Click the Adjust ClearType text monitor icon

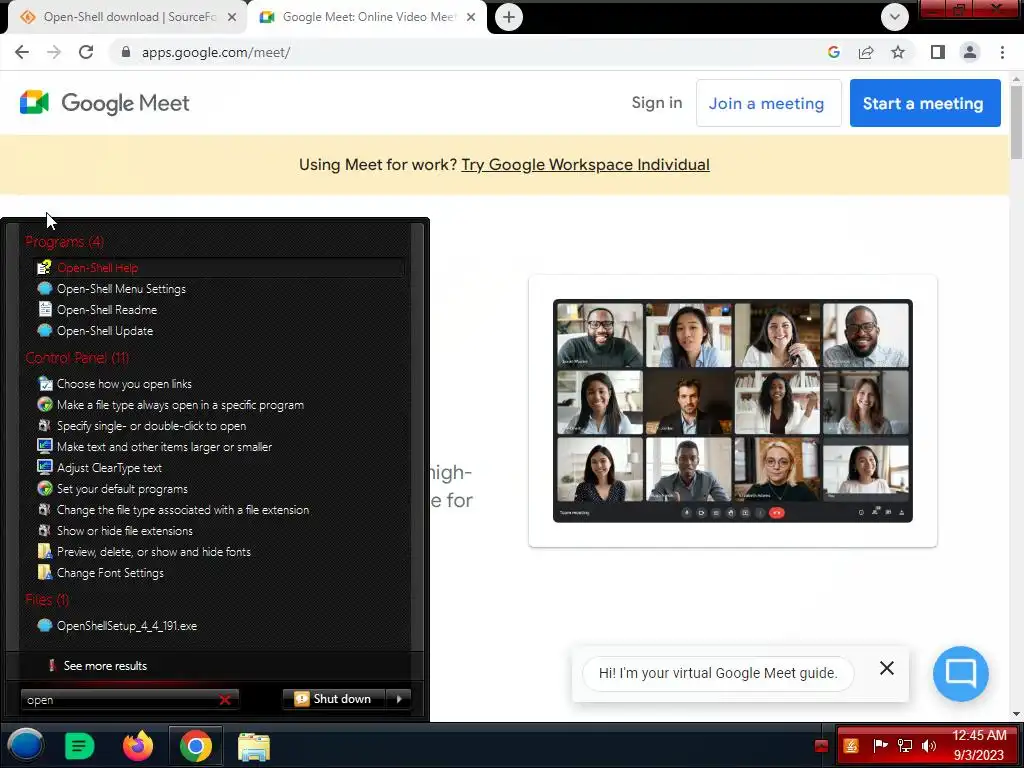[44, 468]
